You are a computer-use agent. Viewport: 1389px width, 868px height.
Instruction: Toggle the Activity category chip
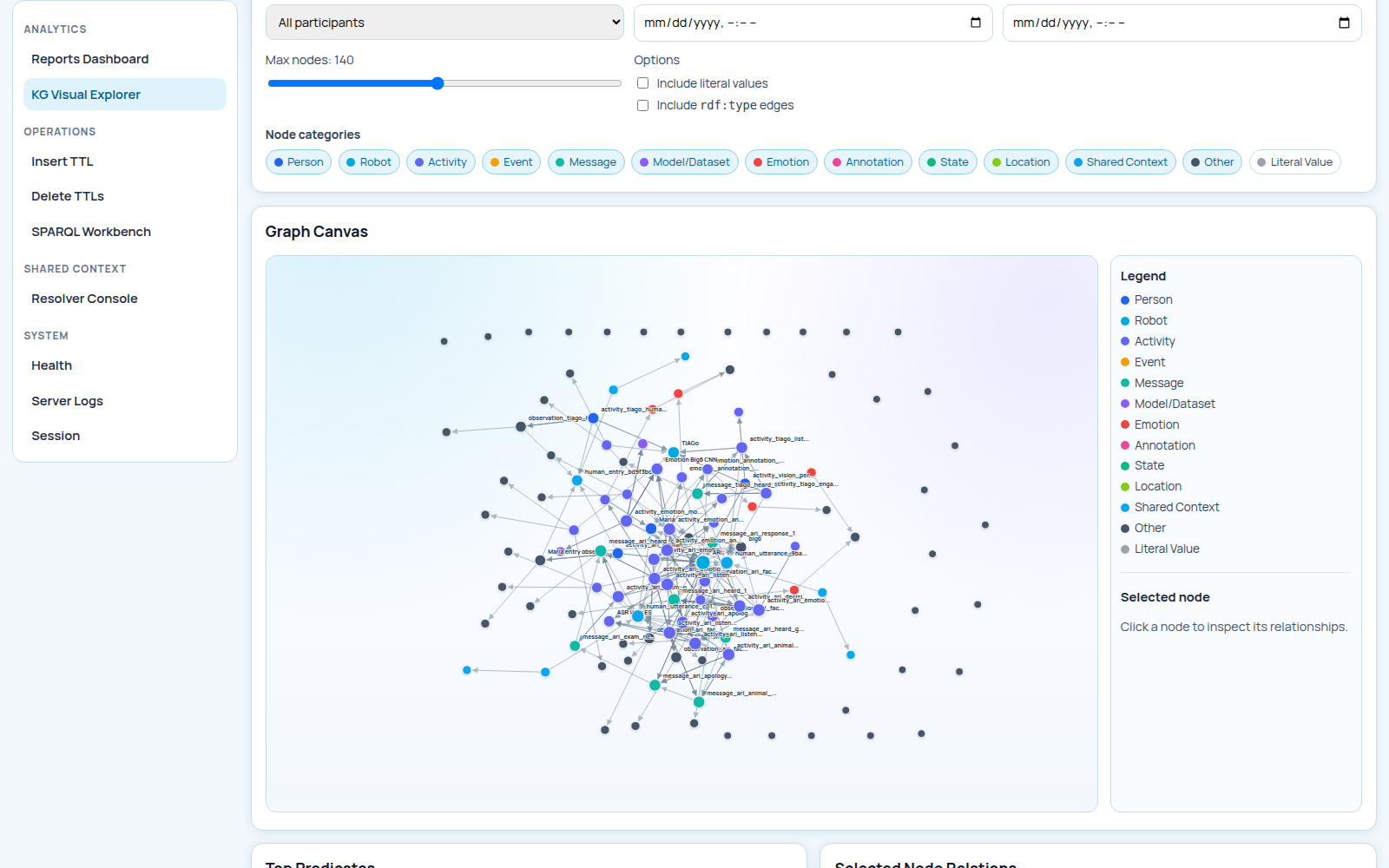click(441, 162)
